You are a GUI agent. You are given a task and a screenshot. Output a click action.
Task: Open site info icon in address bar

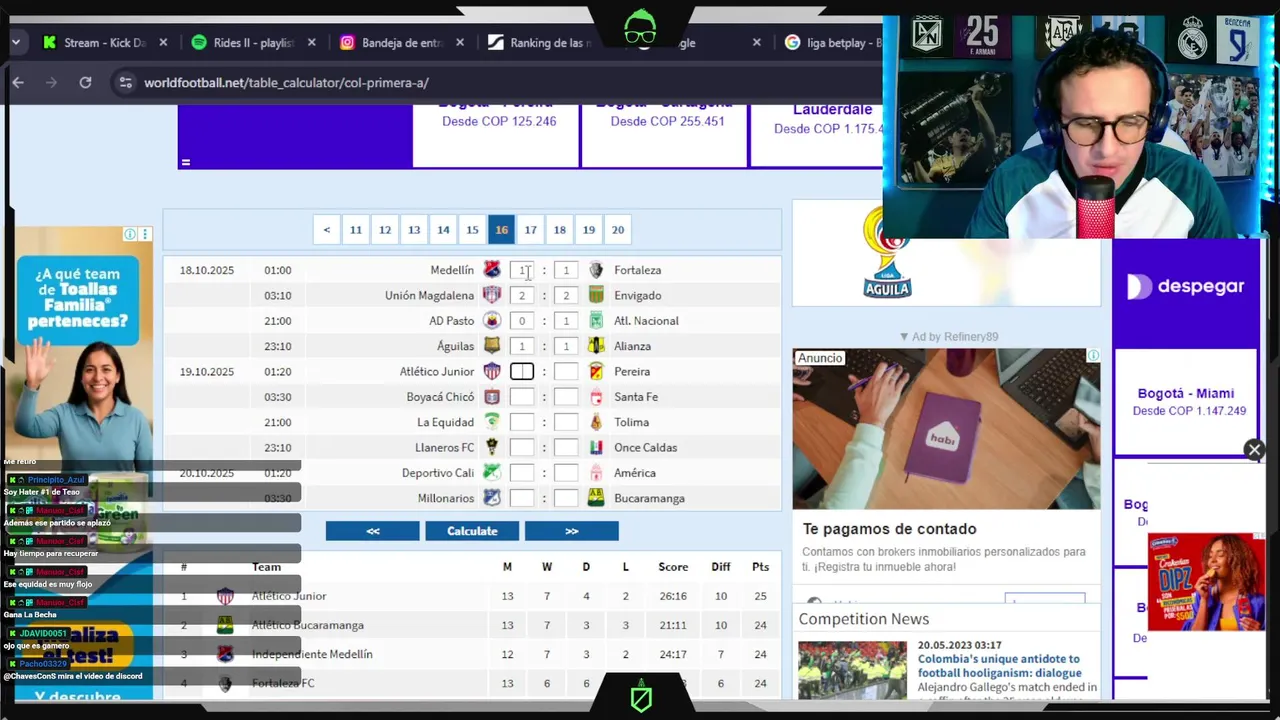125,83
